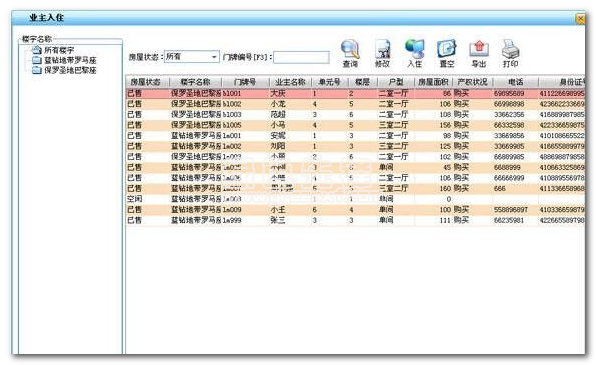The height and width of the screenshot is (365, 596).
Task: Click 产权状况 column header
Action: [472, 82]
